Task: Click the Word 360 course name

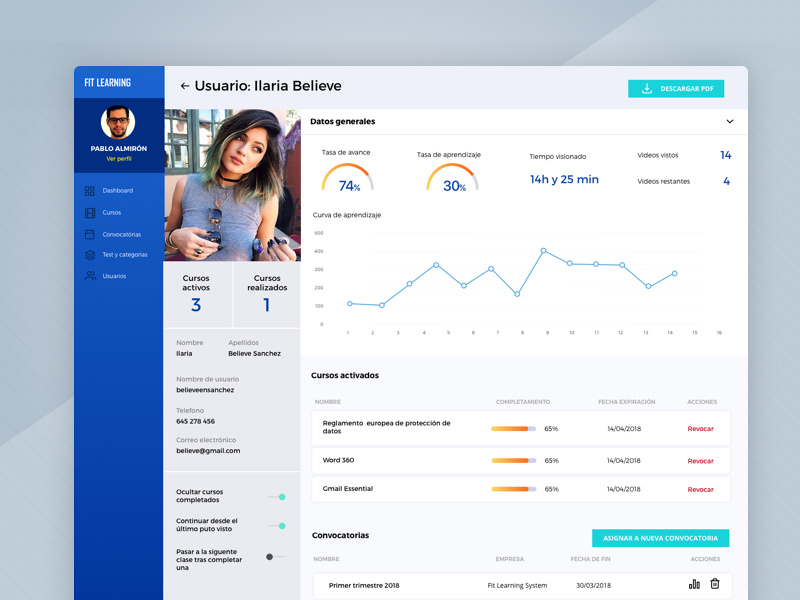Action: pyautogui.click(x=338, y=460)
